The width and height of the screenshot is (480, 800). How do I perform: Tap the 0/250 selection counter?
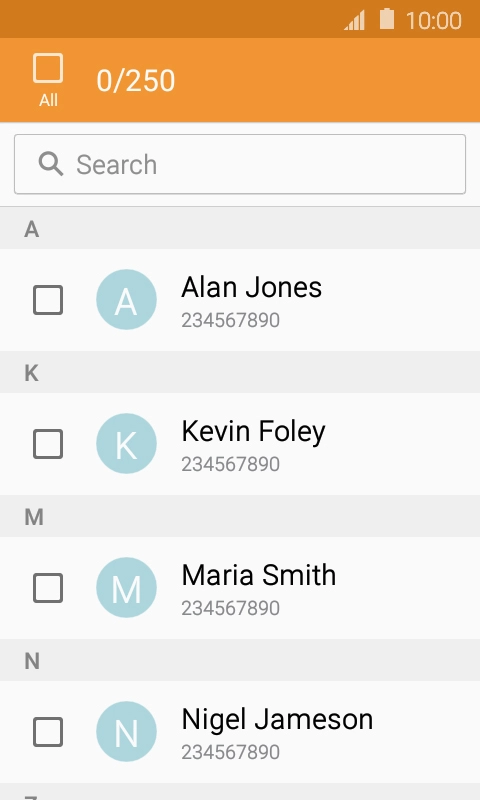(136, 81)
